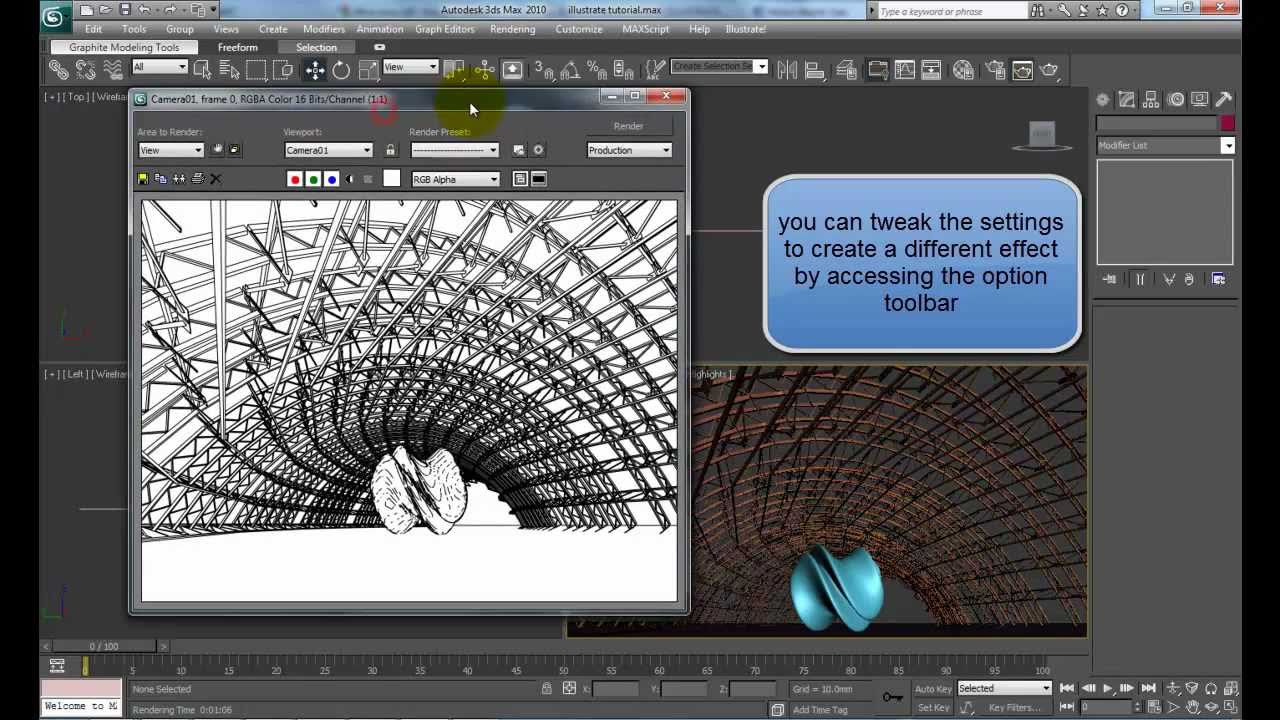Open the Edit menu
The image size is (1280, 720).
coord(93,29)
